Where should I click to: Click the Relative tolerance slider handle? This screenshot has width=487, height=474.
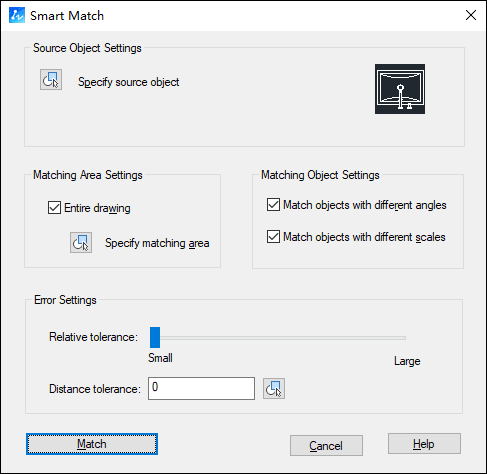(155, 337)
